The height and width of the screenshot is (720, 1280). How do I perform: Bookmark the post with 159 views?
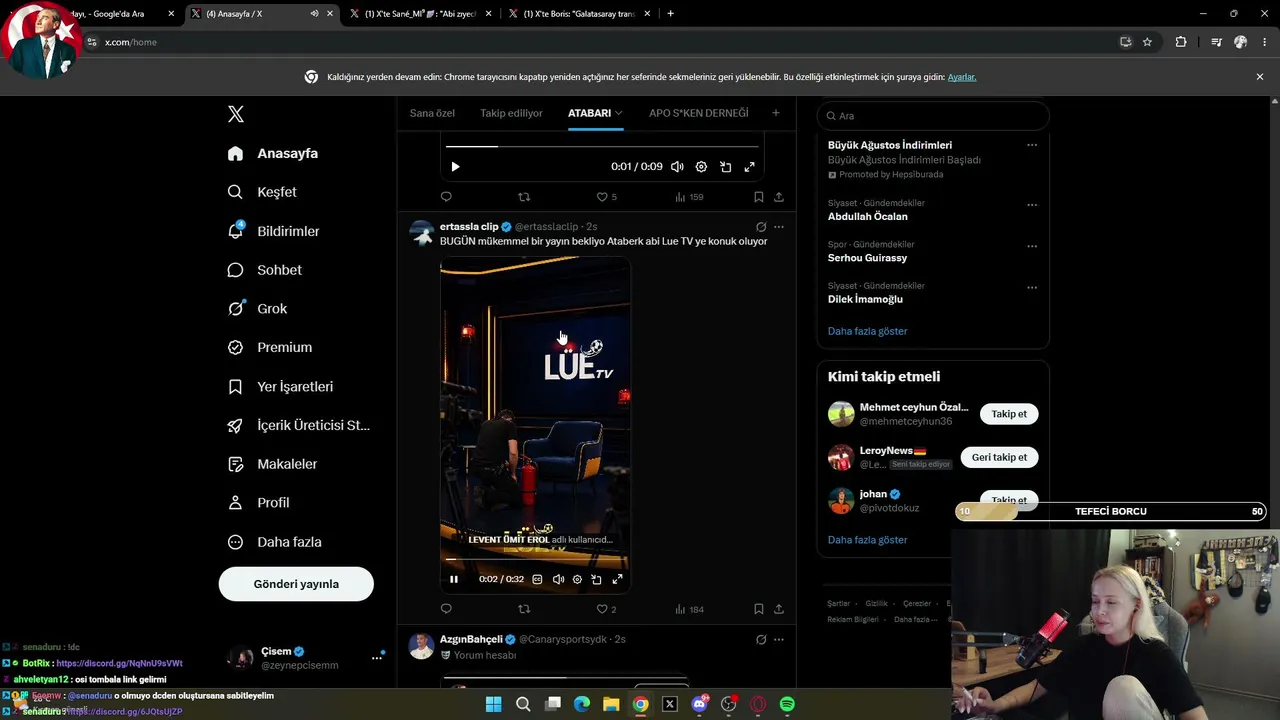(759, 197)
